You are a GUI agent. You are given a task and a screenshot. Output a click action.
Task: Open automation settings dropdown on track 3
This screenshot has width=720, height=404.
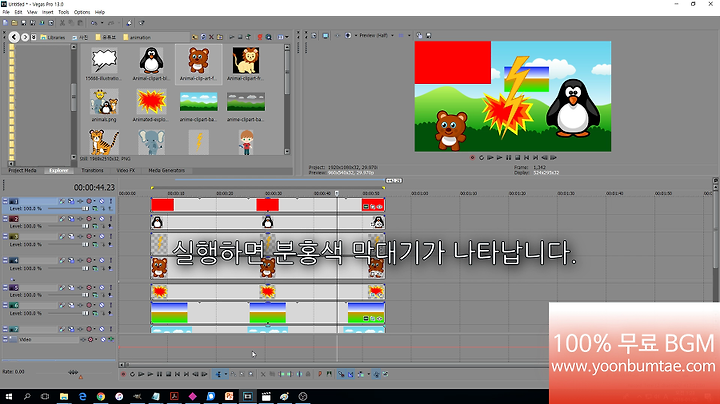[95, 236]
